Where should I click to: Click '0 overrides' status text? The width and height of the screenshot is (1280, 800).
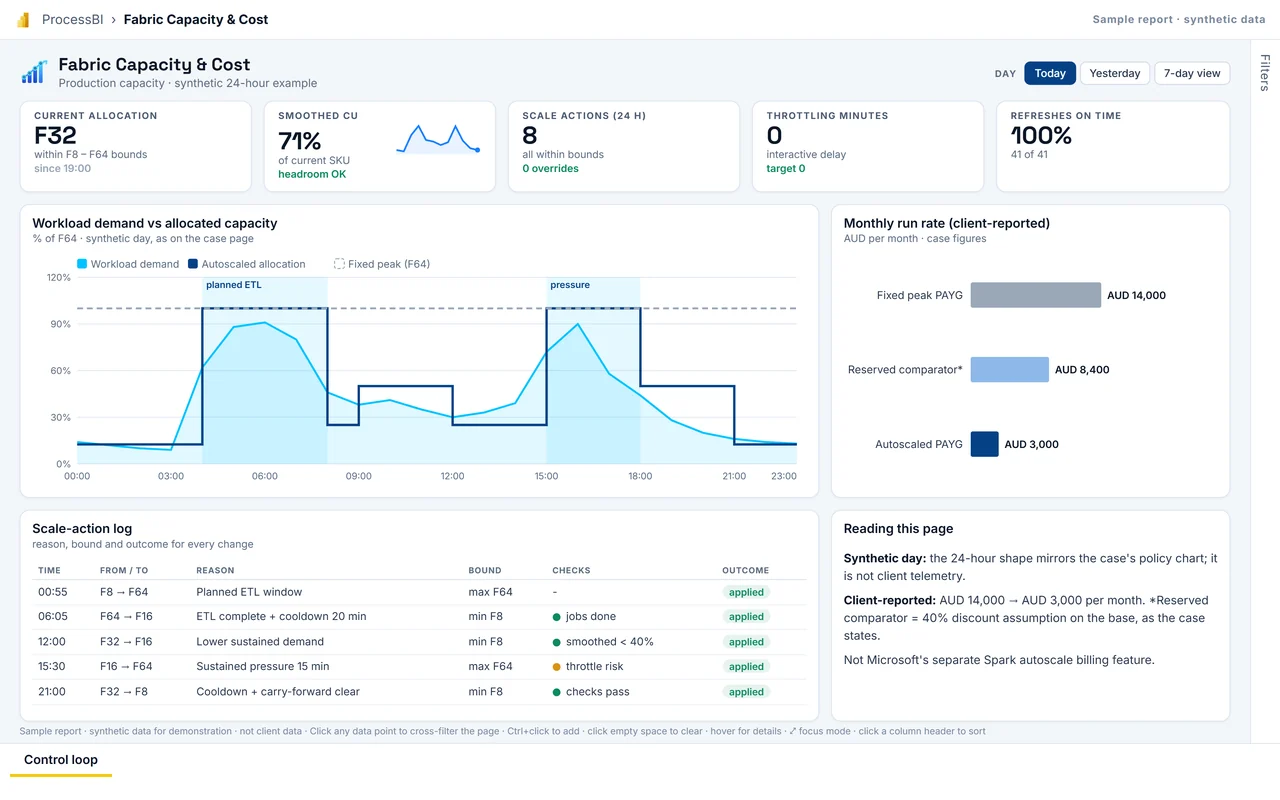550,169
